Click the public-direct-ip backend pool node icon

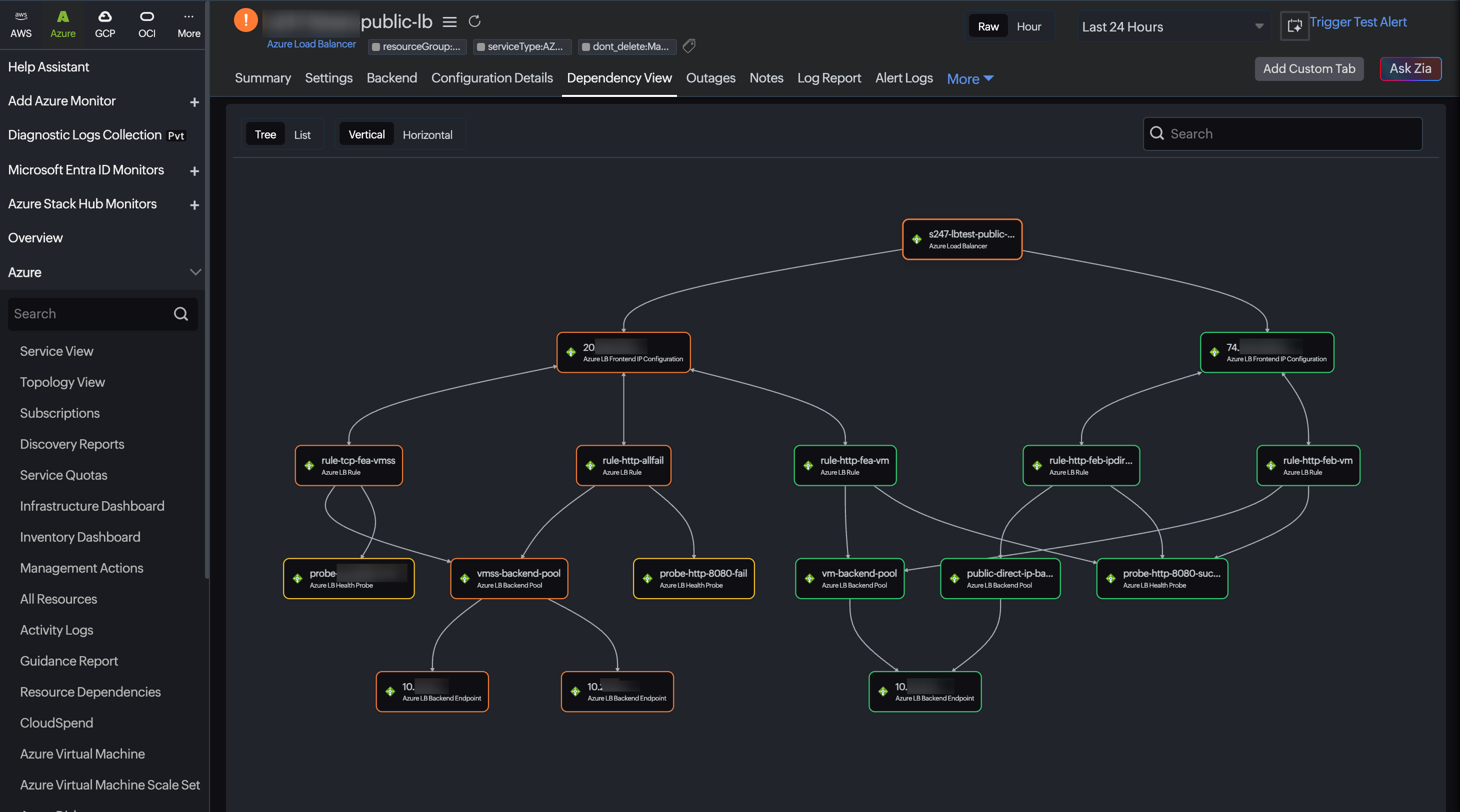pos(954,578)
